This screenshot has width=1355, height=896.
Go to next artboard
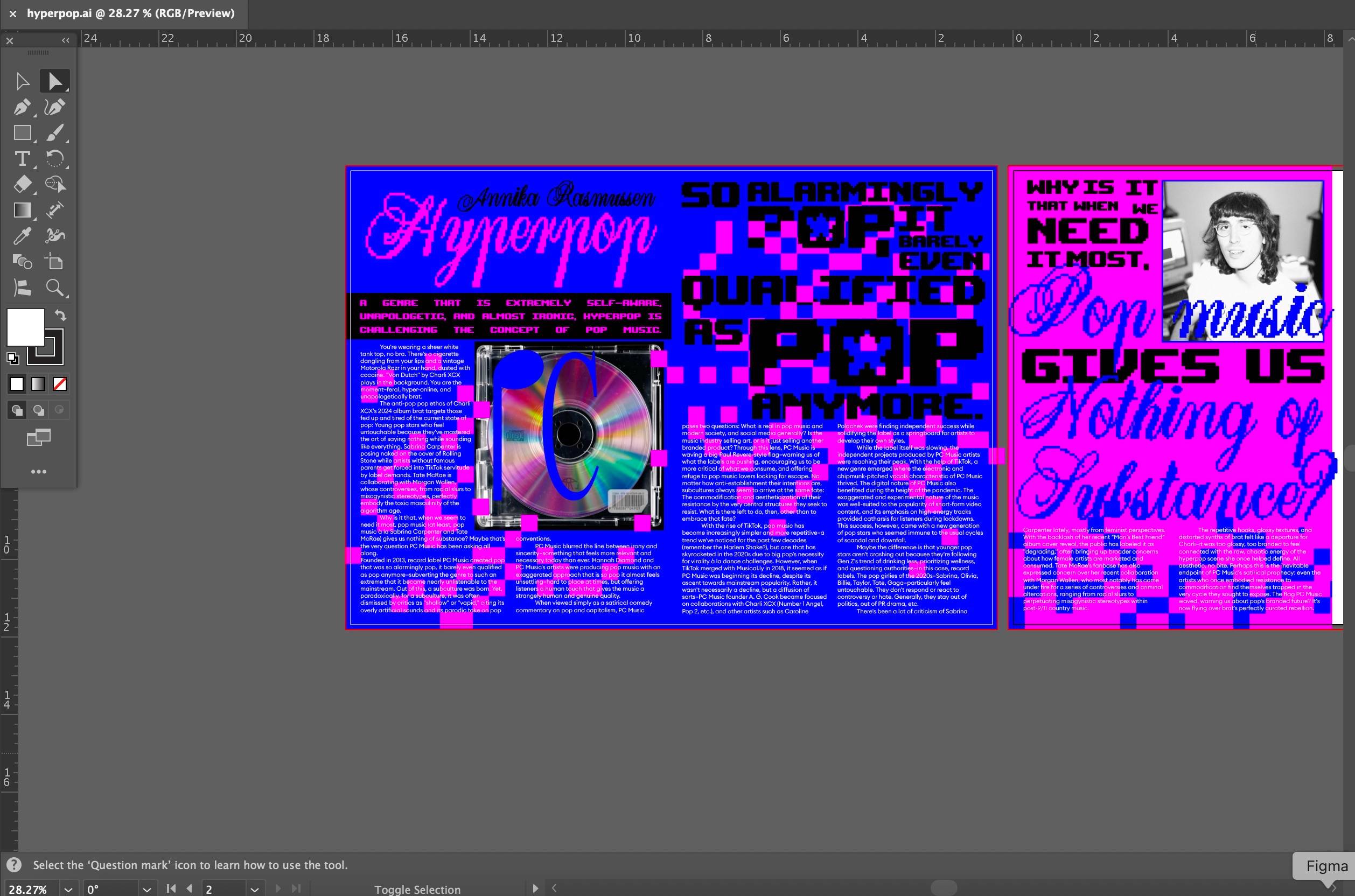pos(278,888)
